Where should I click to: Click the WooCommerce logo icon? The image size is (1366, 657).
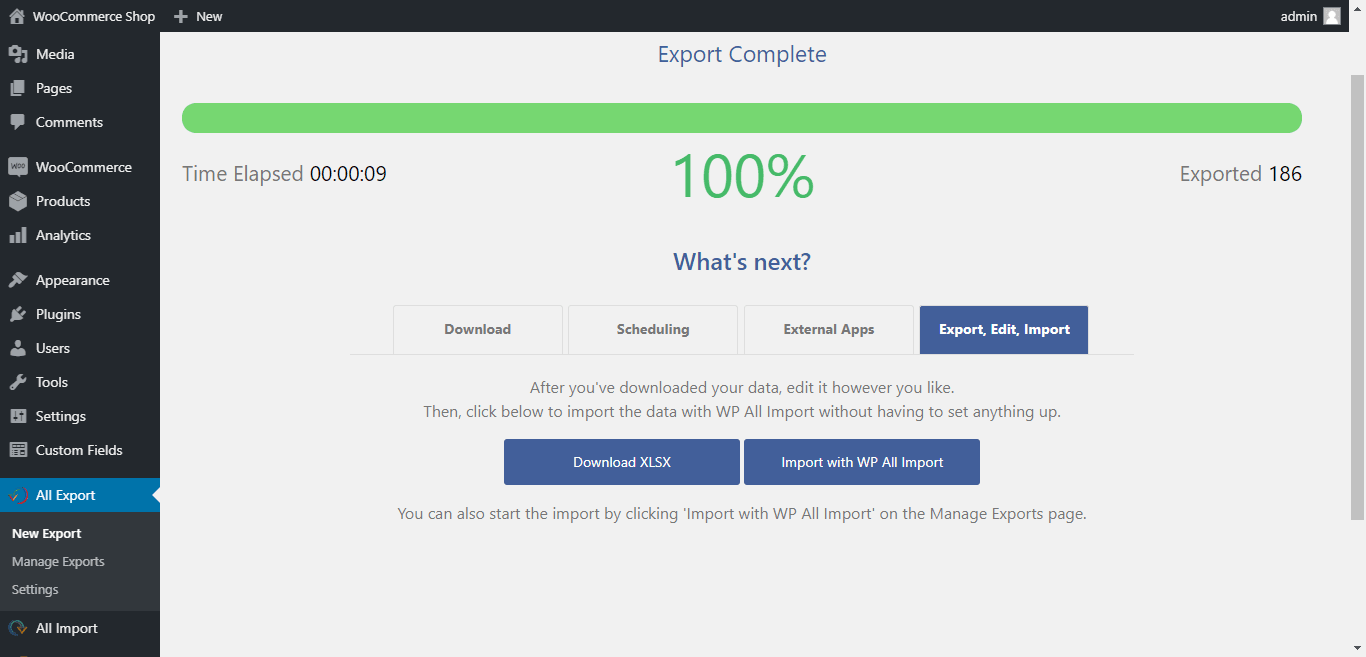tap(18, 167)
